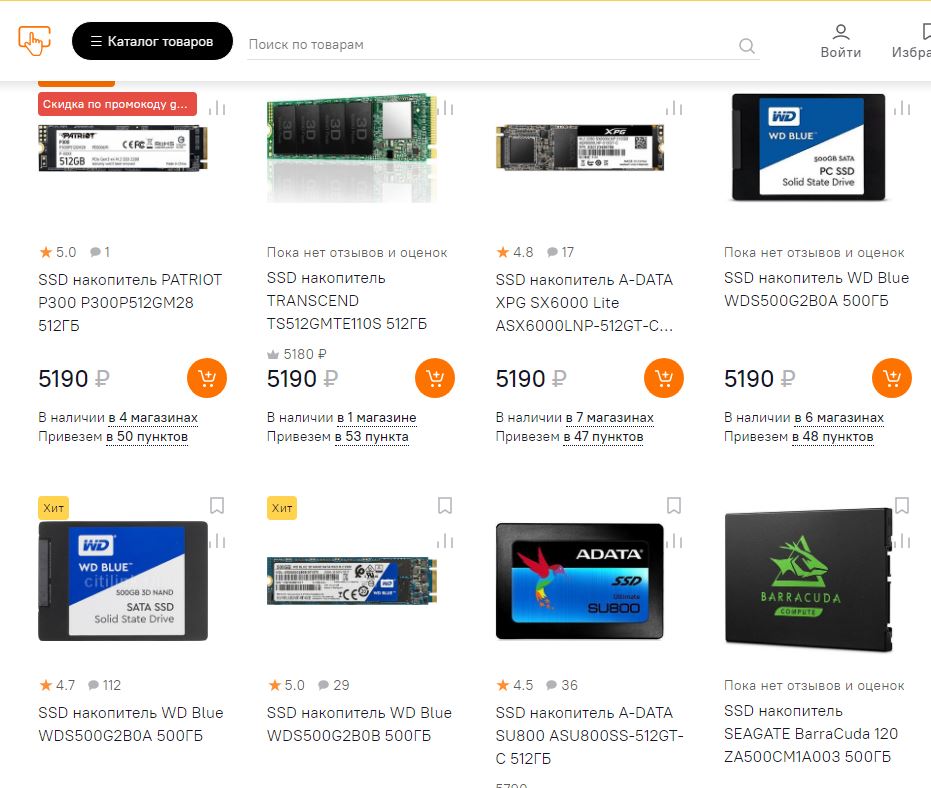Add WD Blue WDS500G2B0A 5190 to cart
The width and height of the screenshot is (931, 788).
click(x=892, y=378)
